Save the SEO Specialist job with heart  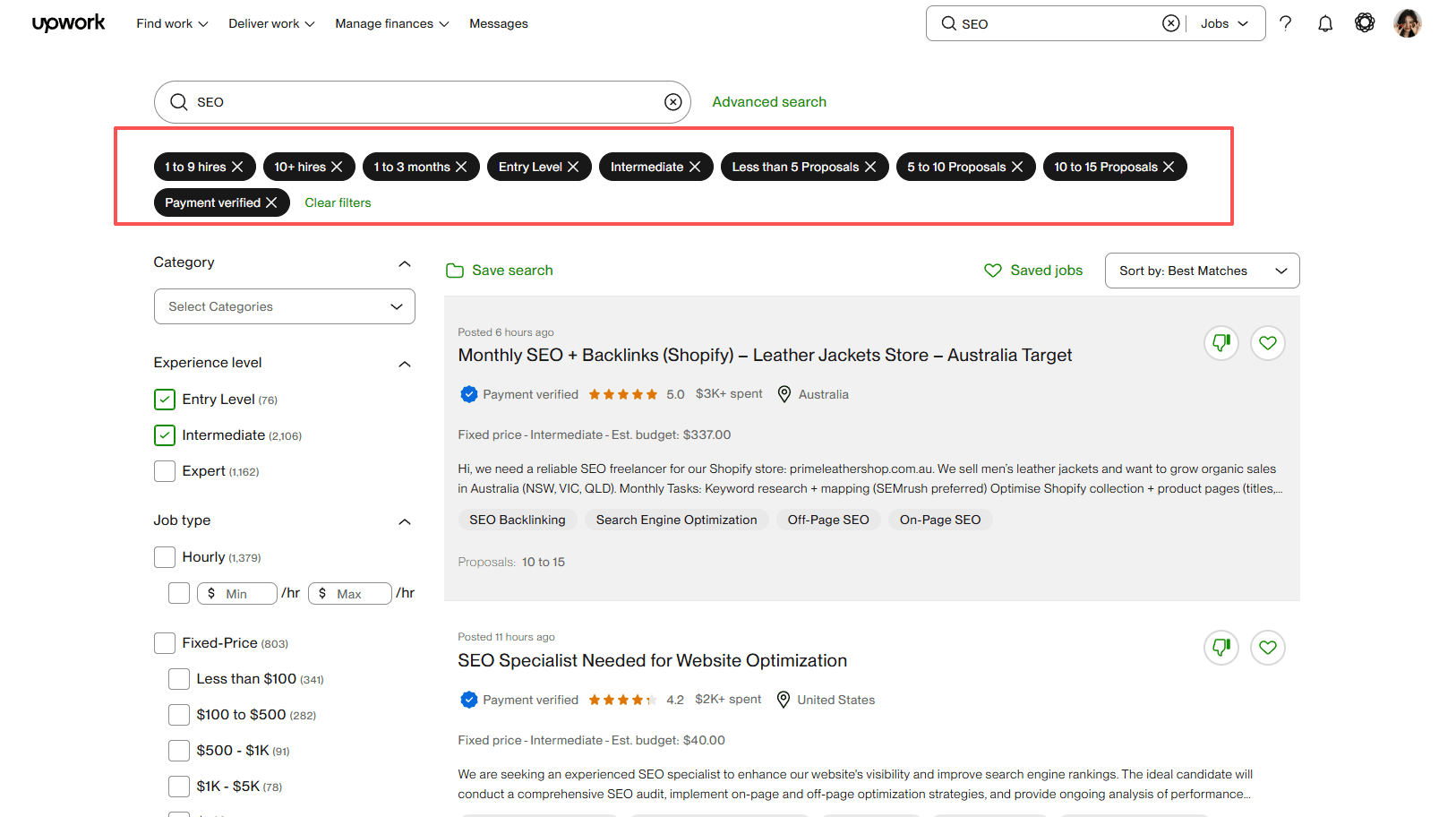[x=1267, y=647]
